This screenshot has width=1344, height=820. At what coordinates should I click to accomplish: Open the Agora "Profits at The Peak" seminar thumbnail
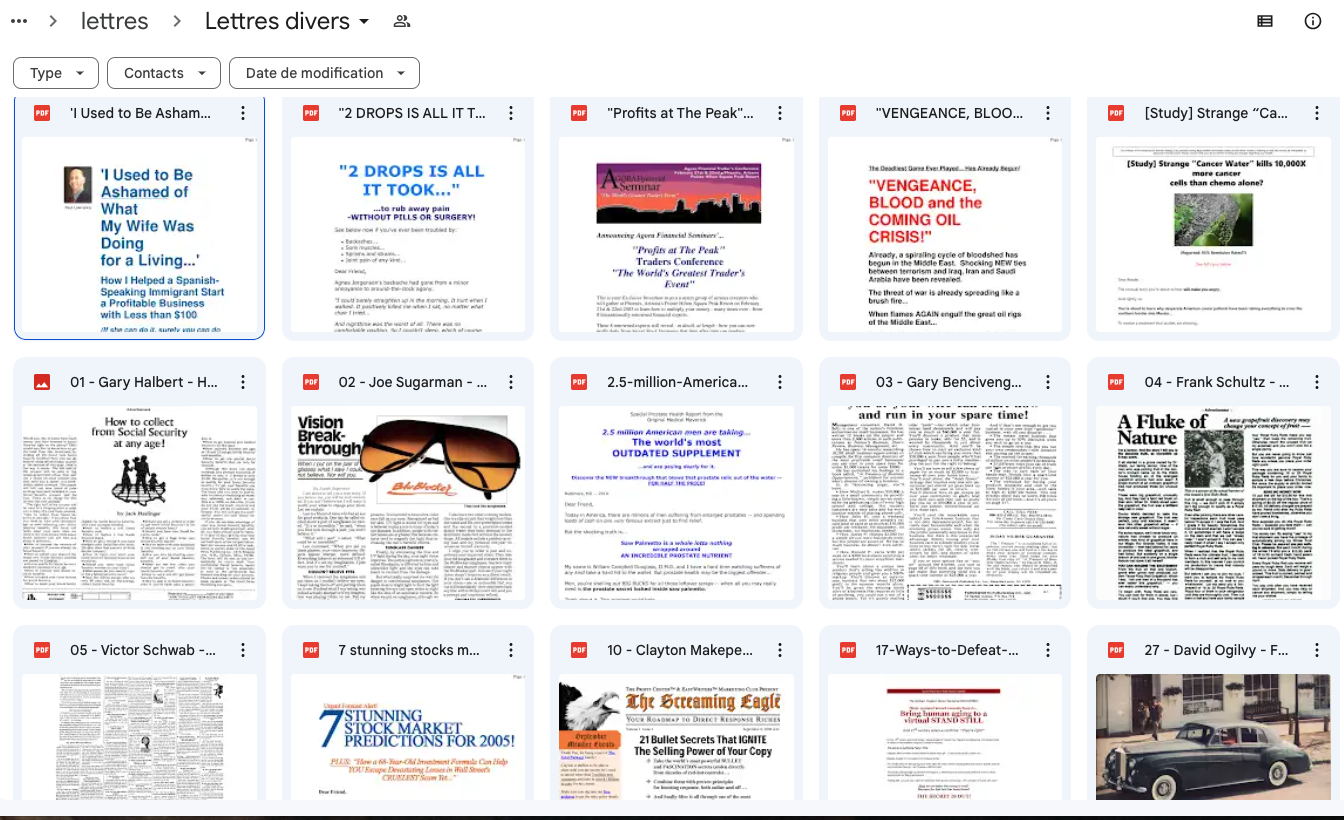tap(677, 235)
